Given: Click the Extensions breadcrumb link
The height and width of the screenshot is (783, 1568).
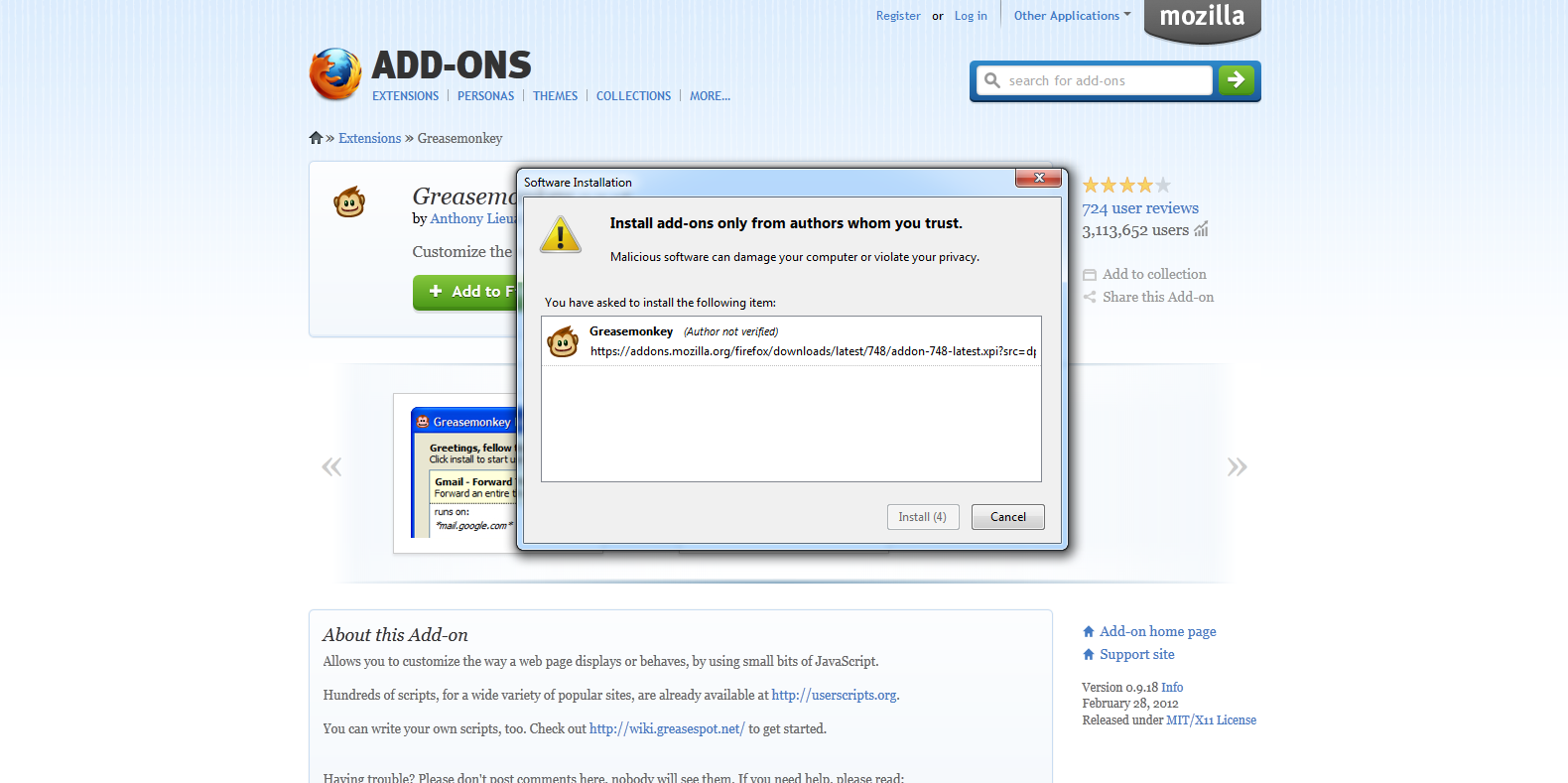Looking at the screenshot, I should (369, 138).
